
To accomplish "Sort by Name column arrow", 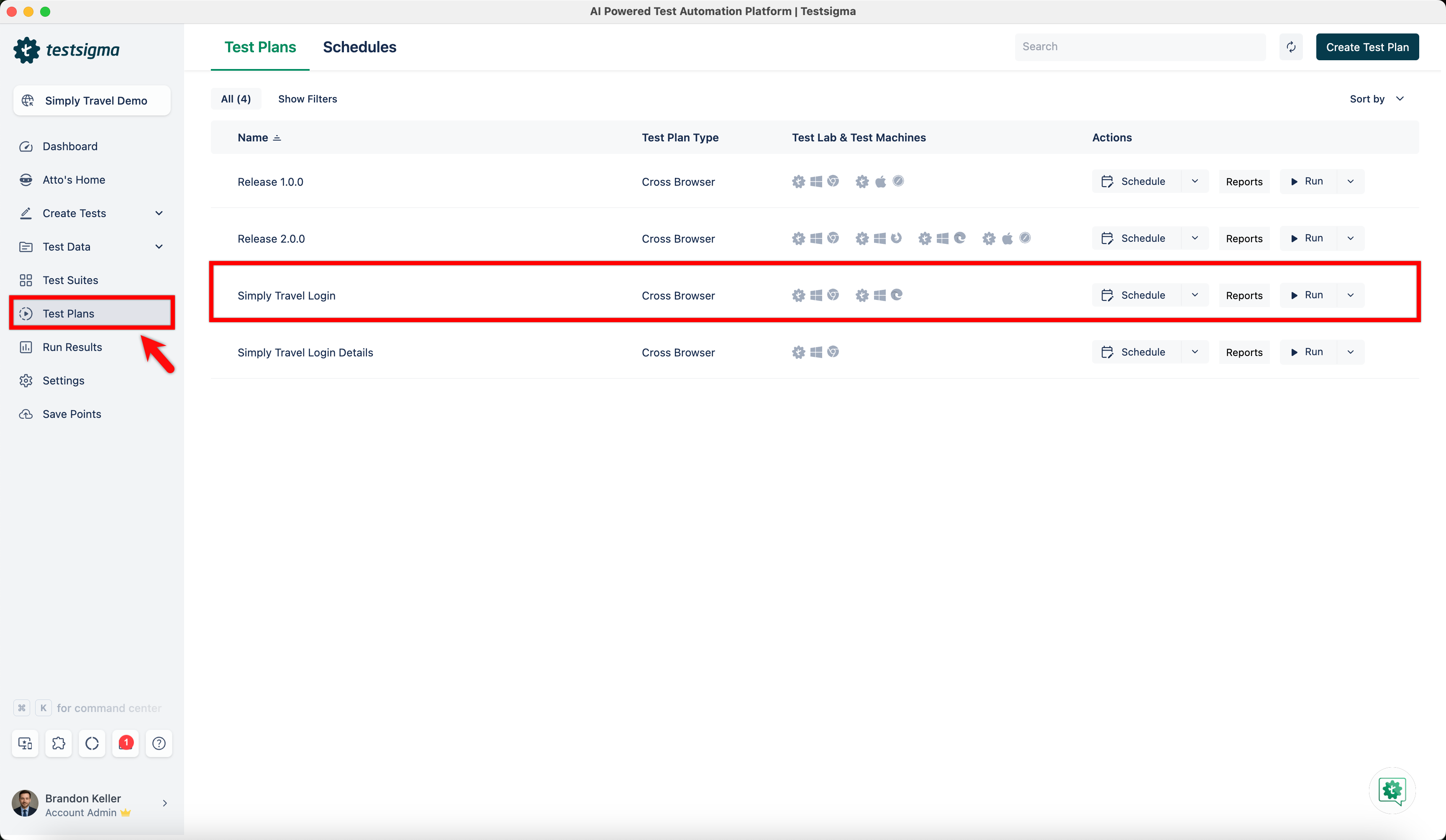I will [x=277, y=138].
